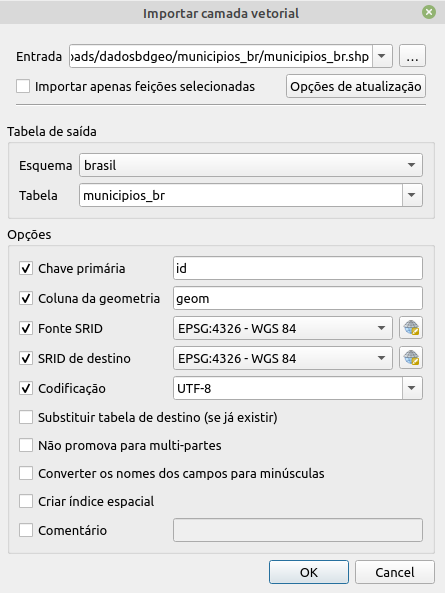445x593 pixels.
Task: Confirm import with OK button
Action: point(309,572)
